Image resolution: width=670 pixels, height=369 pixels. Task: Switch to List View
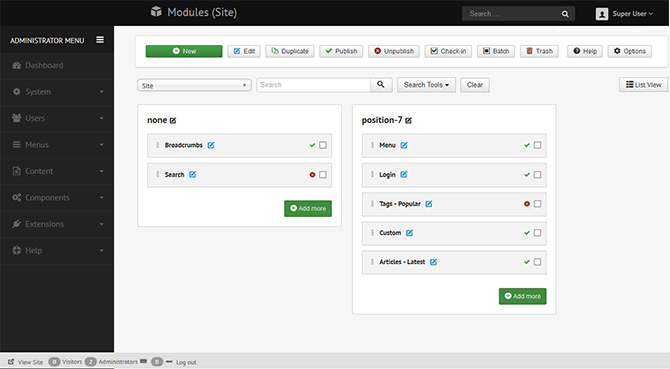click(644, 85)
